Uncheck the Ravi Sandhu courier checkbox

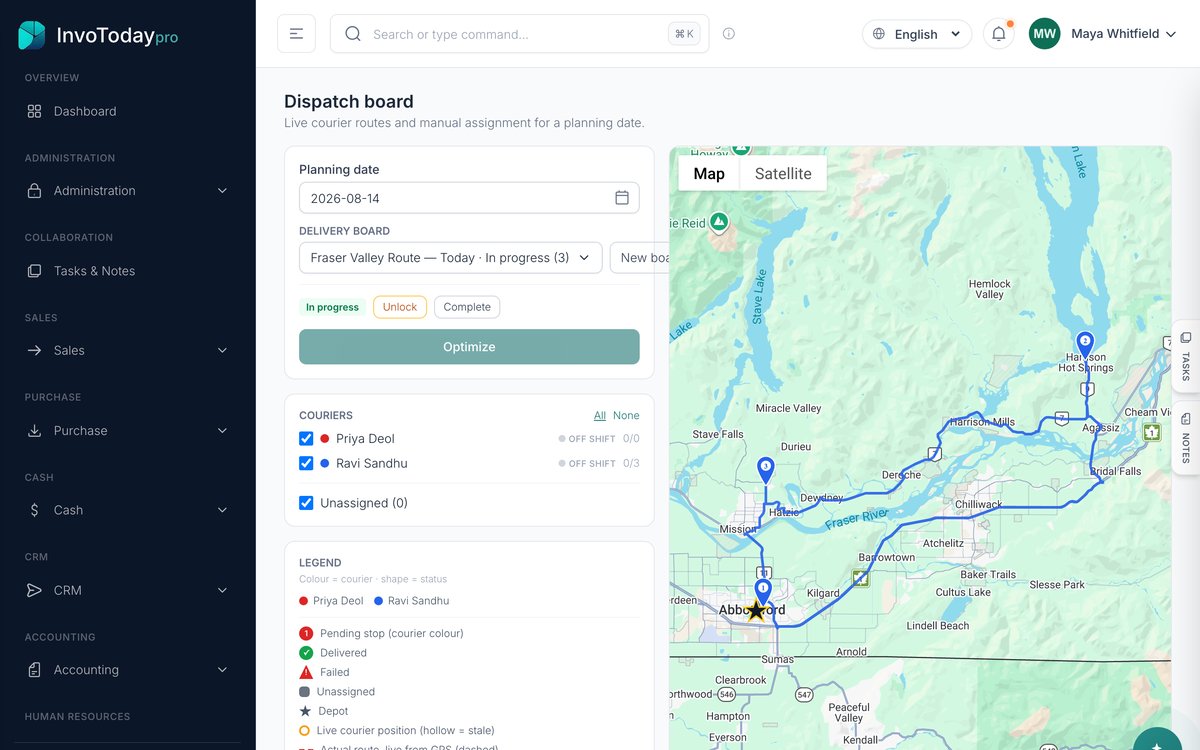coord(306,464)
